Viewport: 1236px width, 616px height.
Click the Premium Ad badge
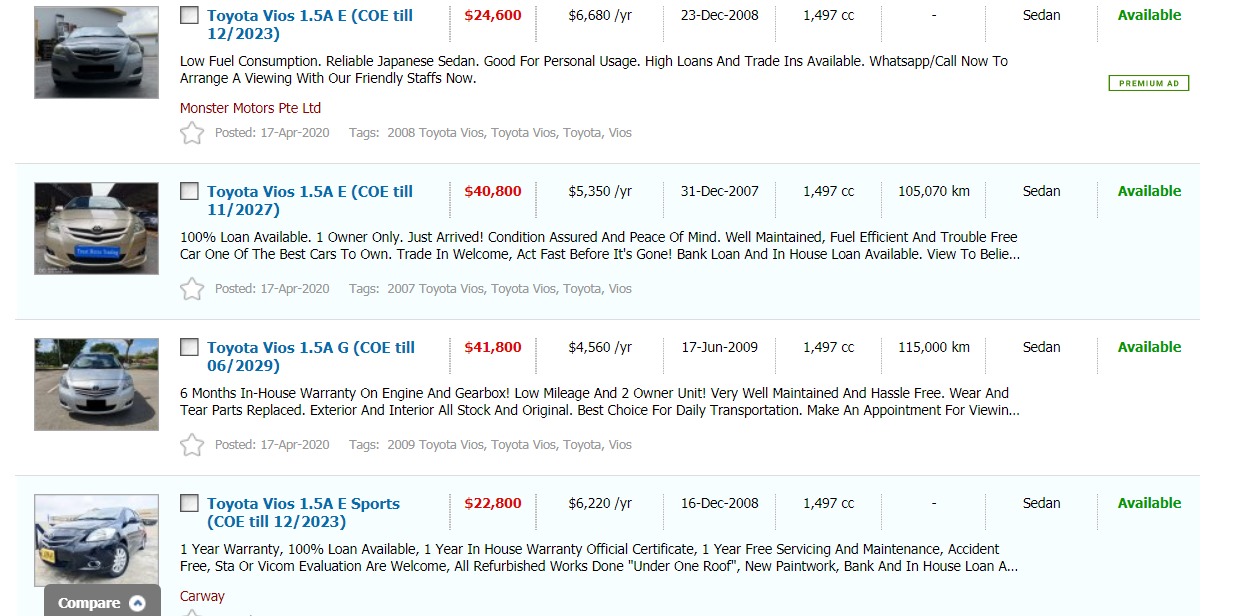pos(1148,83)
